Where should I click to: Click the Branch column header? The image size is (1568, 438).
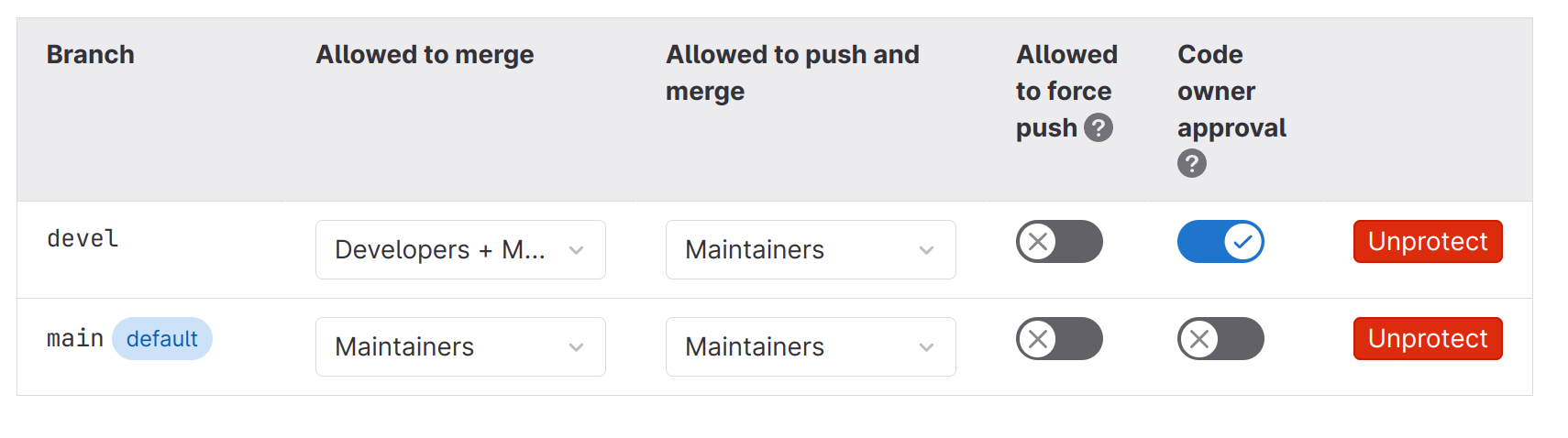90,55
